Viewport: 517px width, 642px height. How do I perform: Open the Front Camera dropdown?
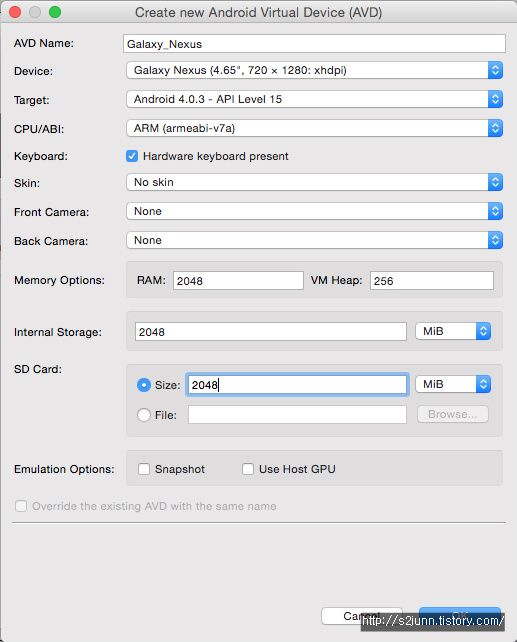coord(314,211)
